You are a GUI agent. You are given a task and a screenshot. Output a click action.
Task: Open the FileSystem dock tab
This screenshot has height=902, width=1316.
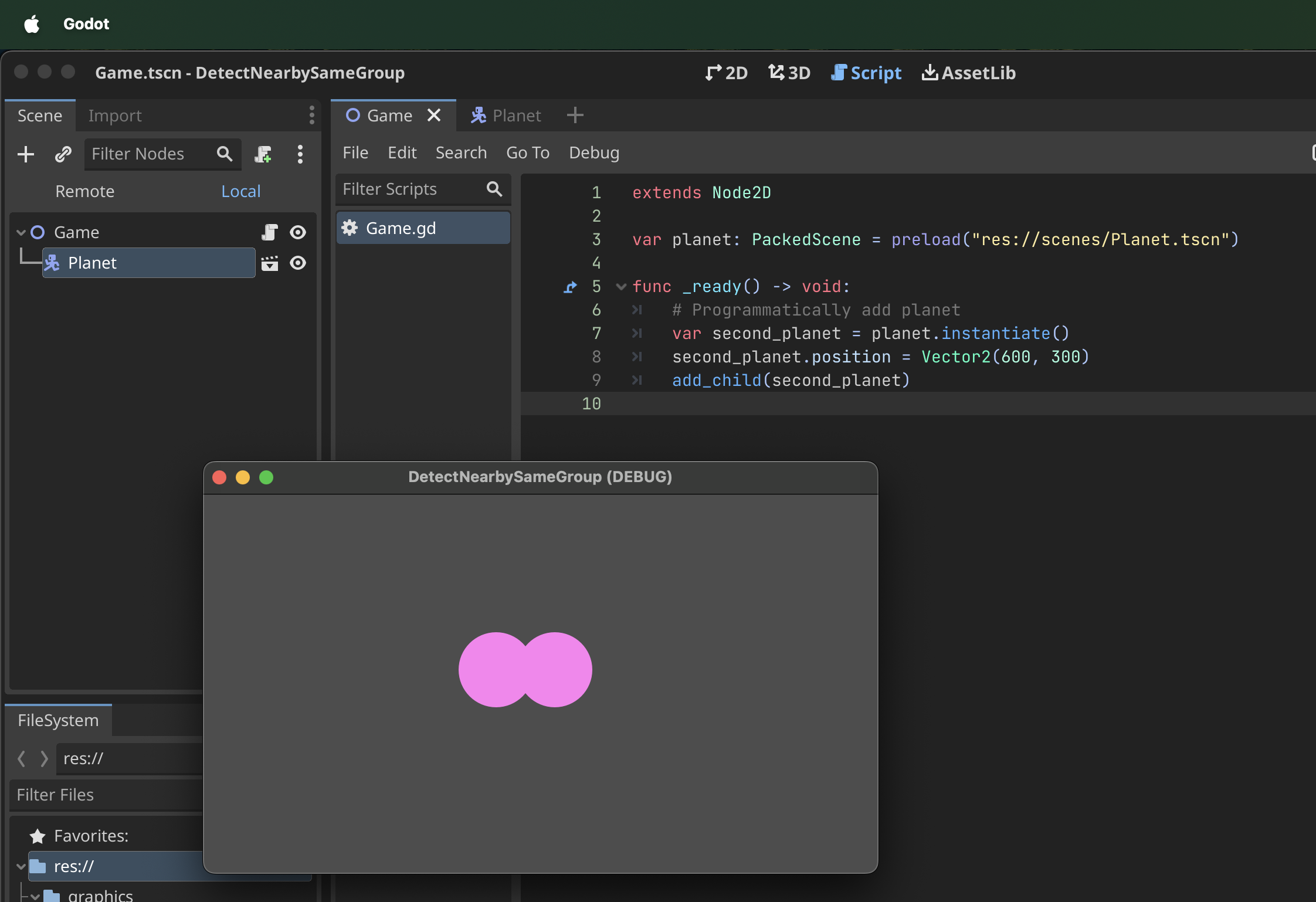[58, 720]
